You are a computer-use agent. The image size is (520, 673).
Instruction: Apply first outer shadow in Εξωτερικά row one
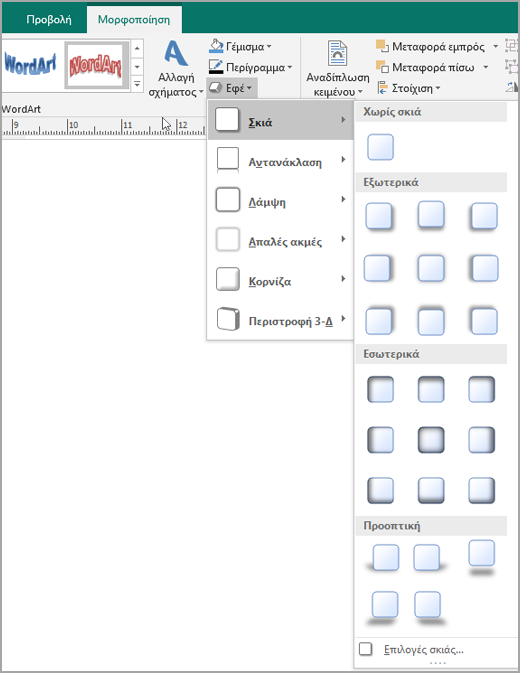tap(379, 216)
